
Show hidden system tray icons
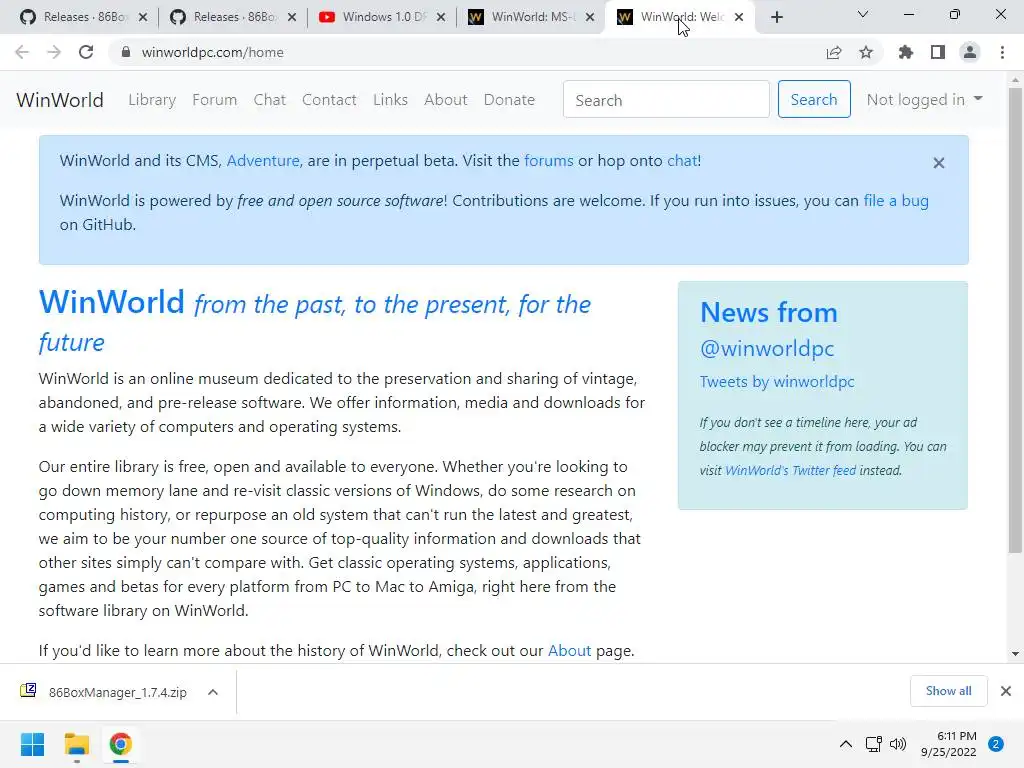point(846,744)
